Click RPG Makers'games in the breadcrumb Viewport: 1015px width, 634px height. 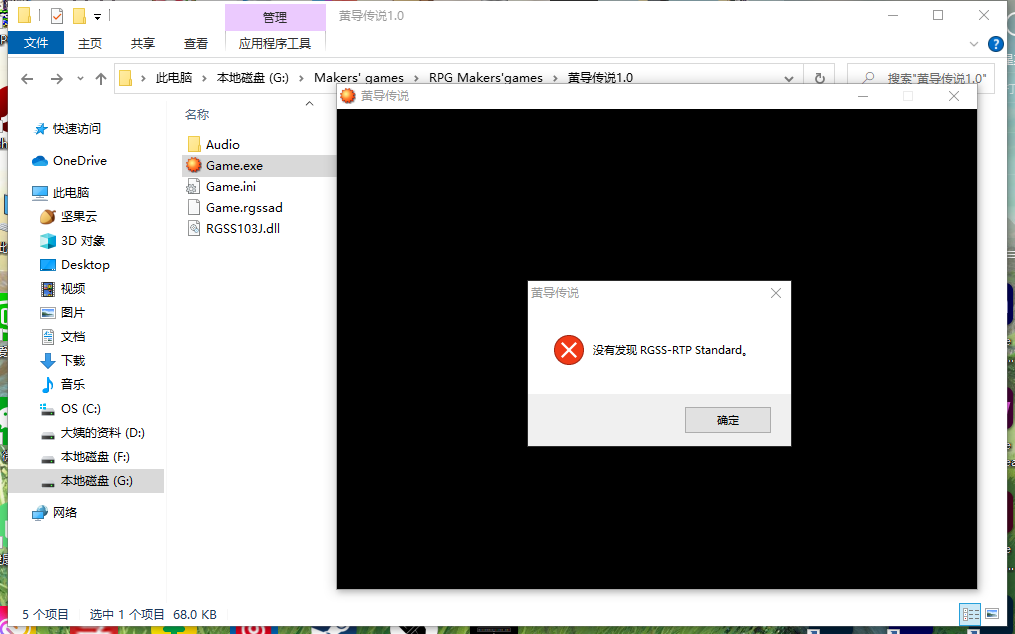click(x=485, y=78)
